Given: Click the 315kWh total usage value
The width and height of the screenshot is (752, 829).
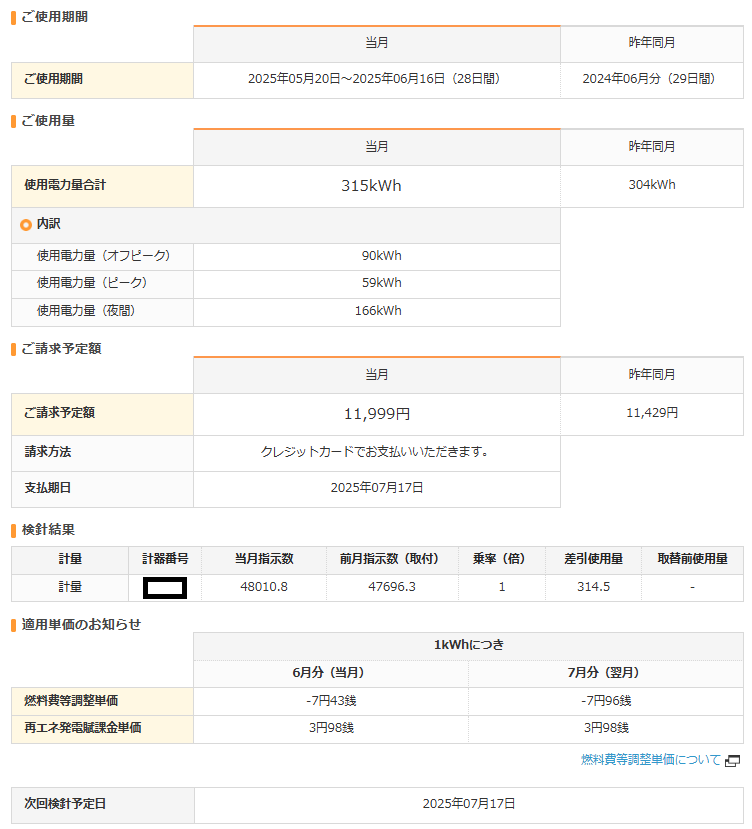Looking at the screenshot, I should [371, 186].
